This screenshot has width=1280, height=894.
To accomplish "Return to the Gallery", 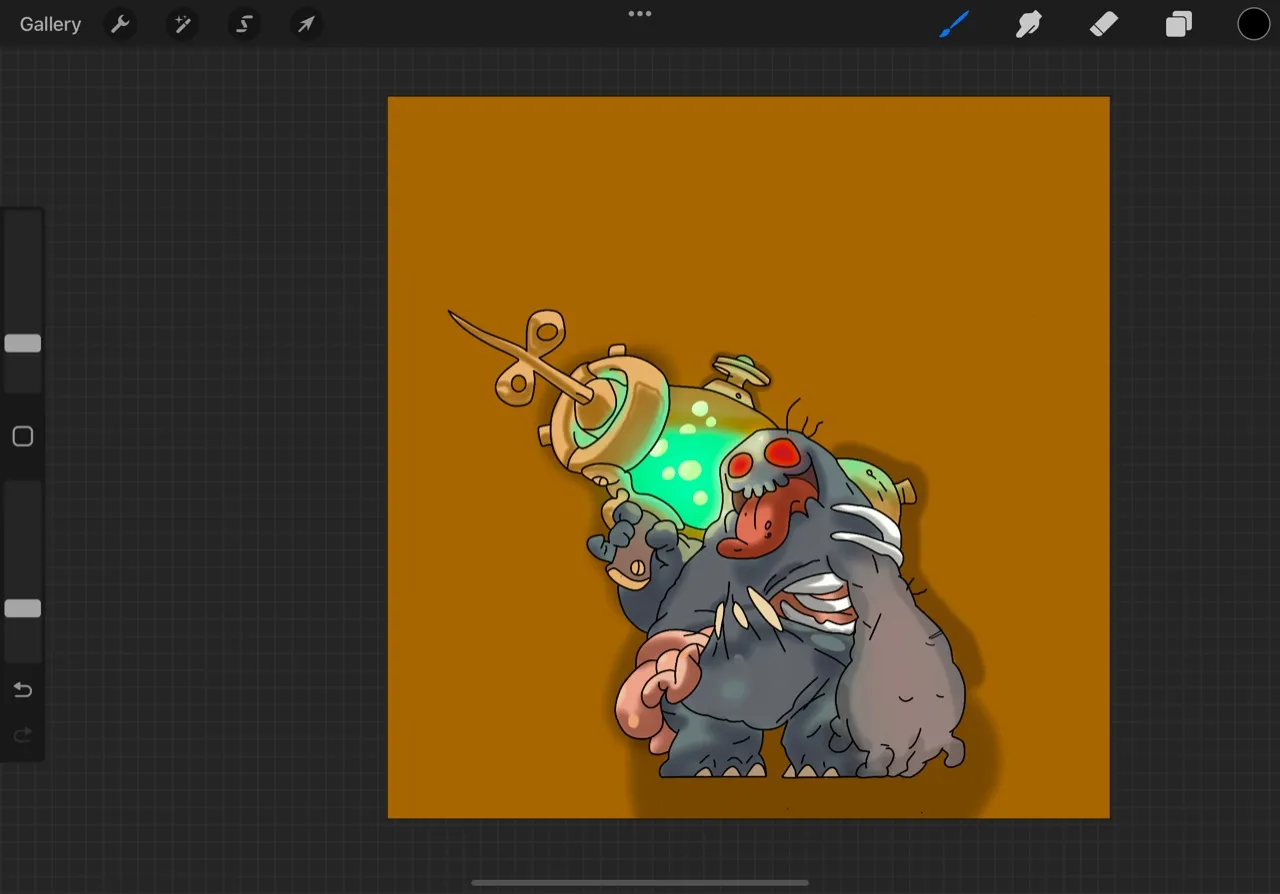I will point(50,24).
